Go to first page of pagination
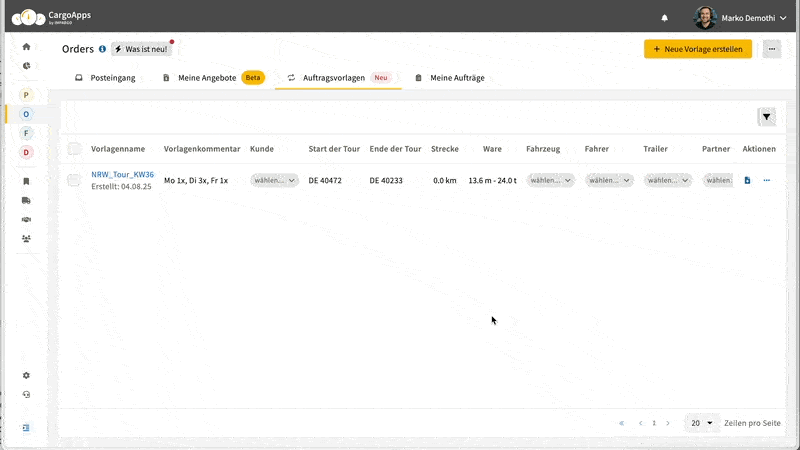Viewport: 800px width, 450px height. click(x=621, y=423)
